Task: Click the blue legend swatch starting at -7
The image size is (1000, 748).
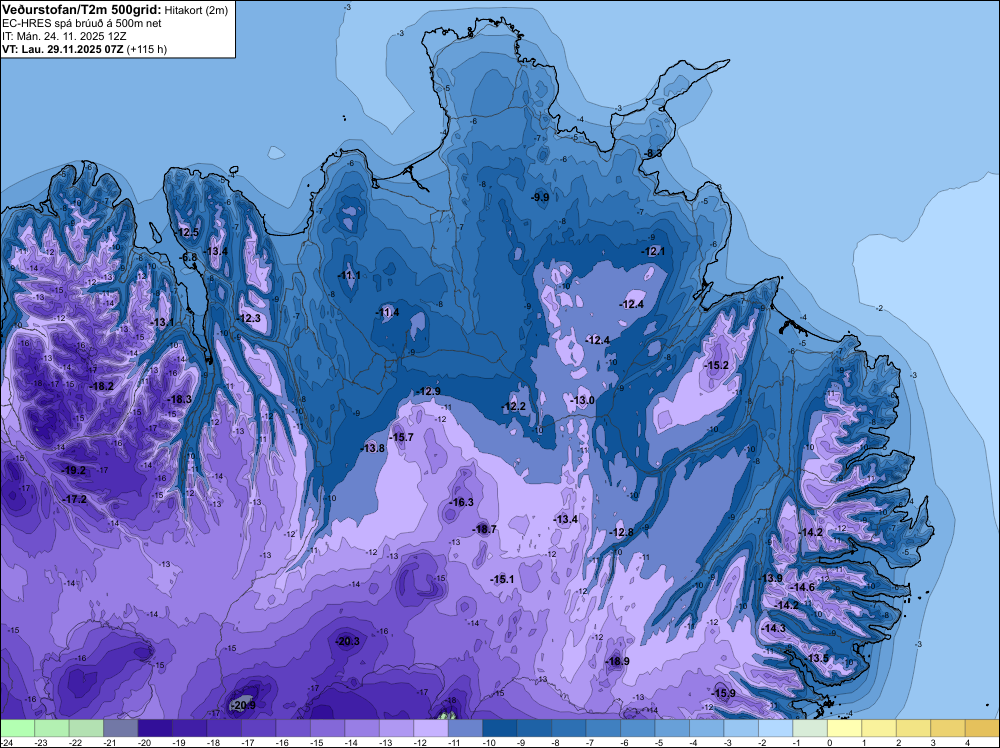Action: tap(603, 728)
